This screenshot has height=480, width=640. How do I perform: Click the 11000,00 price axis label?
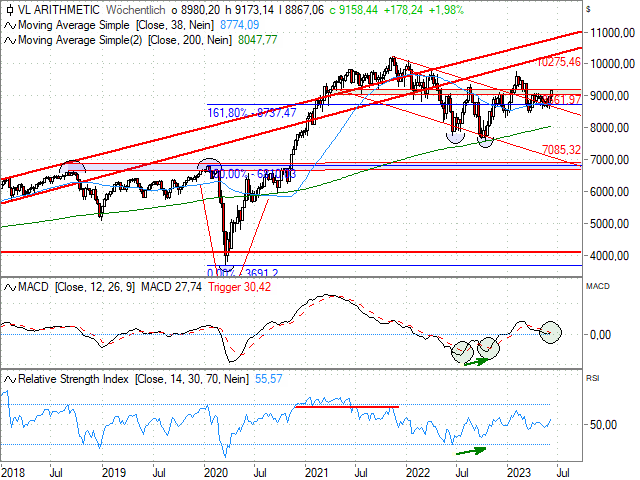(613, 32)
